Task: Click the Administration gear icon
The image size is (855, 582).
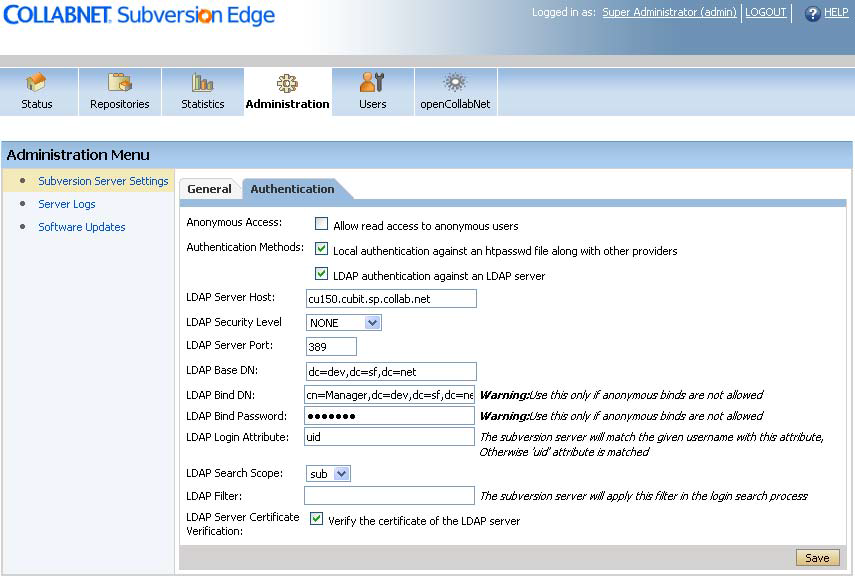Action: (287, 90)
